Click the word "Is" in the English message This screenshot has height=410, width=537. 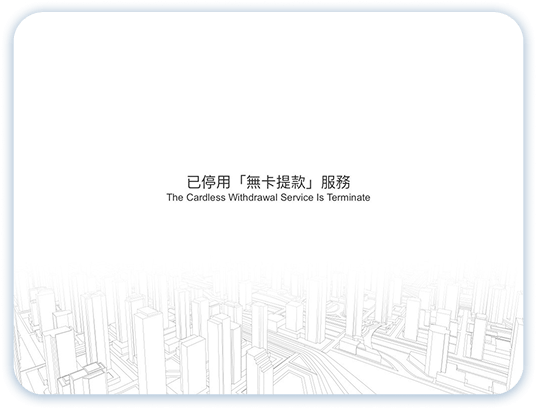click(320, 198)
